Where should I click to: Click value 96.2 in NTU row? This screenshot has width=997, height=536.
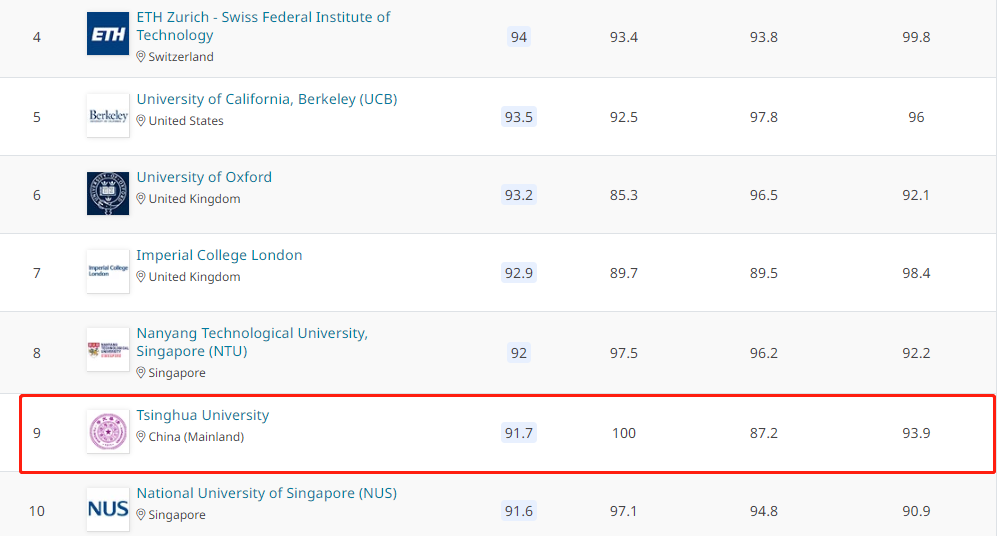[764, 353]
